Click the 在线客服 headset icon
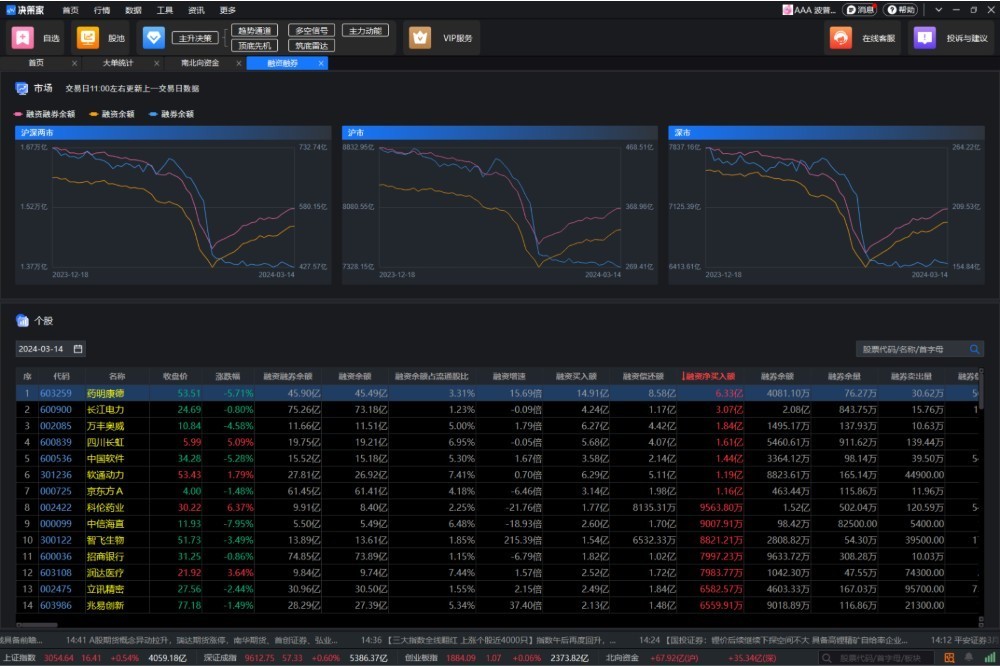 (840, 38)
